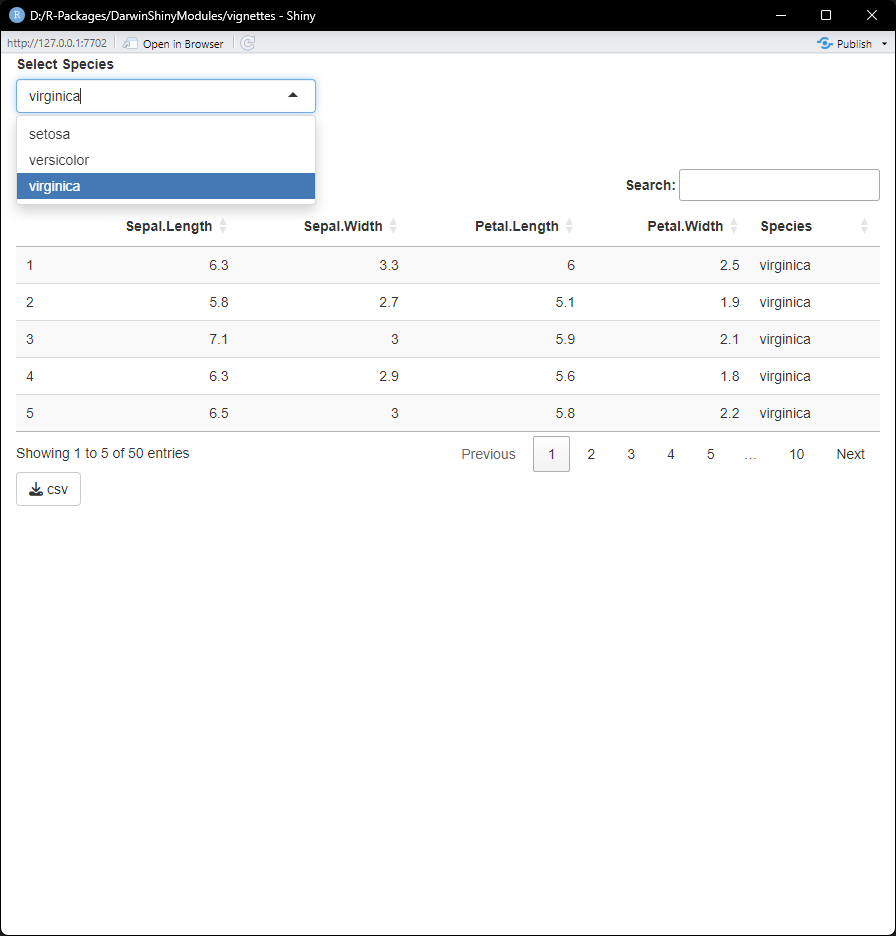Jump to page 10 of table
Viewport: 896px width, 936px height.
pos(796,454)
